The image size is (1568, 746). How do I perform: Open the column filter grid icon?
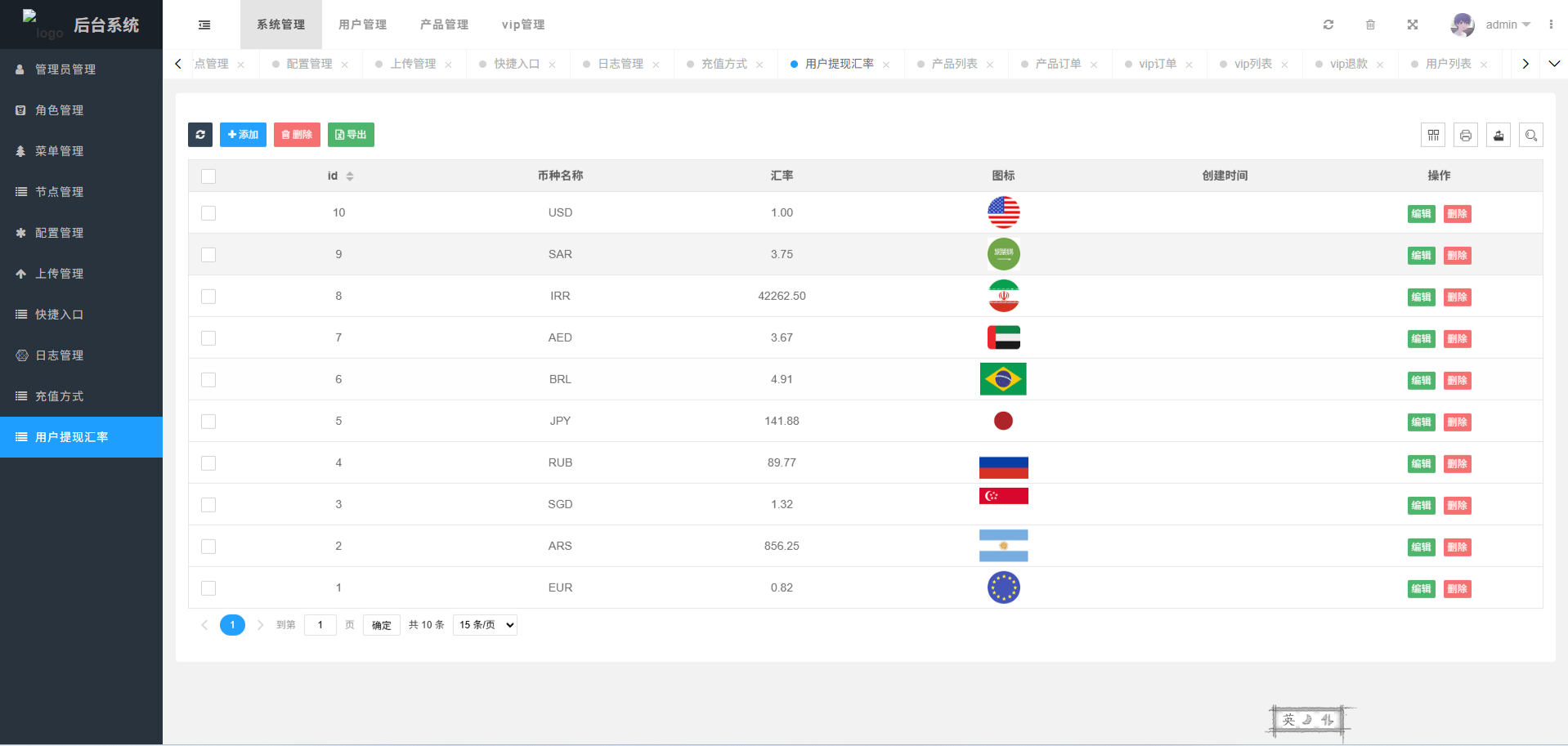1433,135
